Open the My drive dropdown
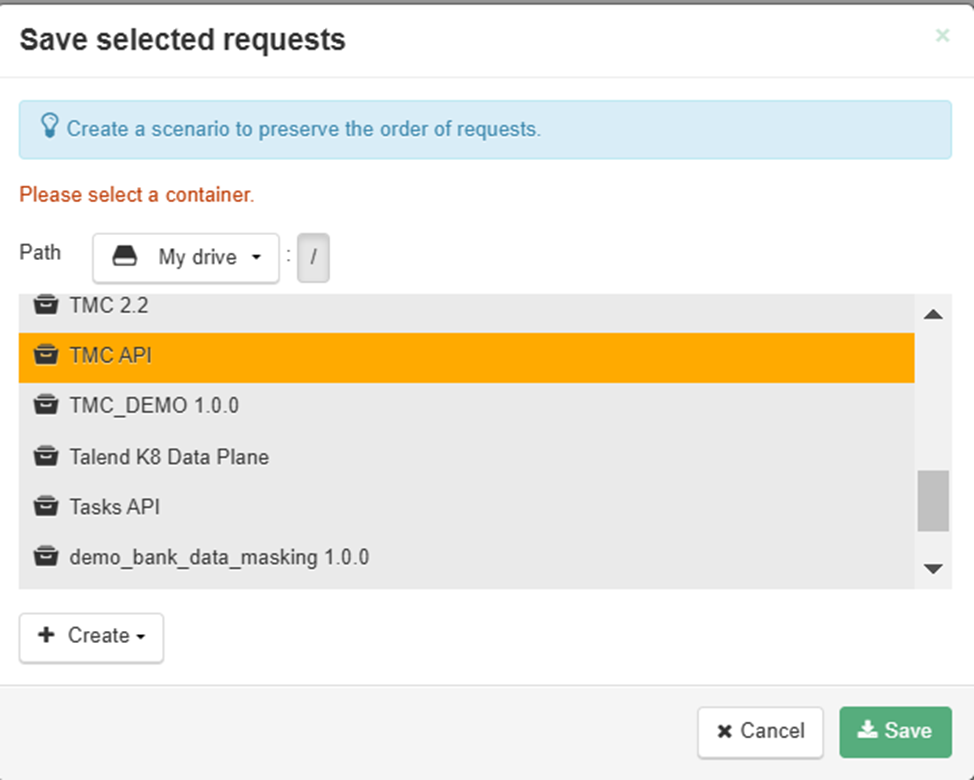This screenshot has height=780, width=974. click(x=186, y=258)
